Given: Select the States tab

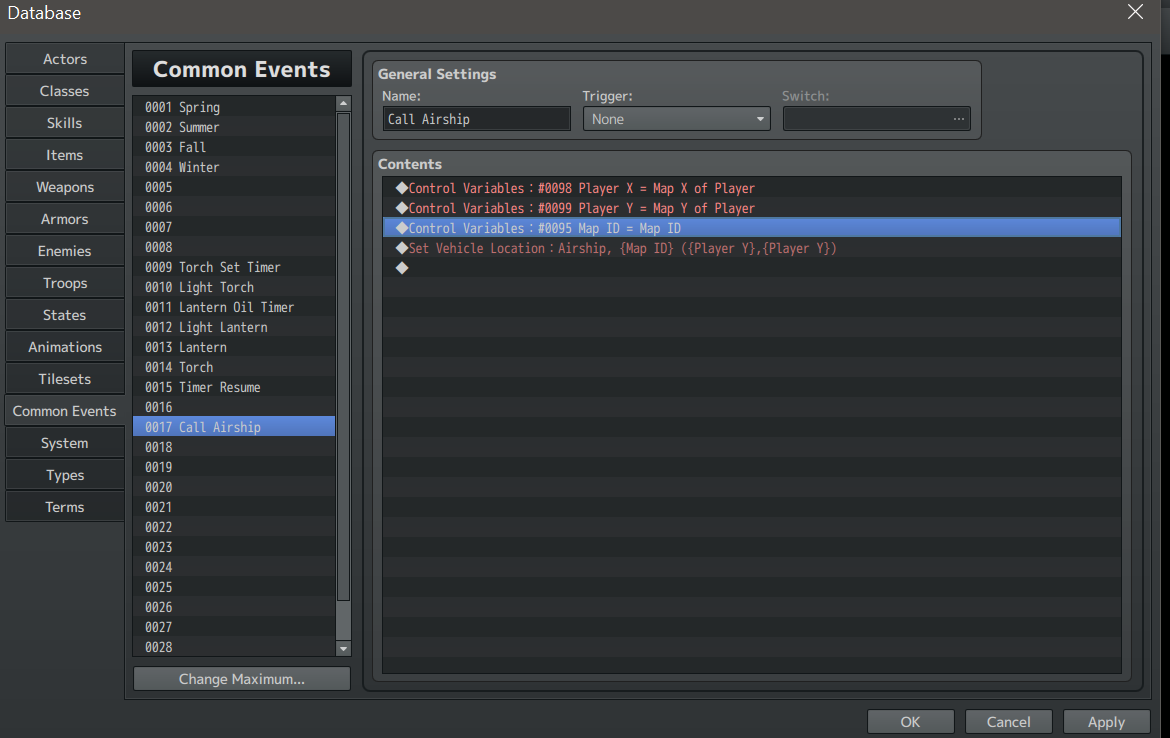Looking at the screenshot, I should tap(65, 315).
